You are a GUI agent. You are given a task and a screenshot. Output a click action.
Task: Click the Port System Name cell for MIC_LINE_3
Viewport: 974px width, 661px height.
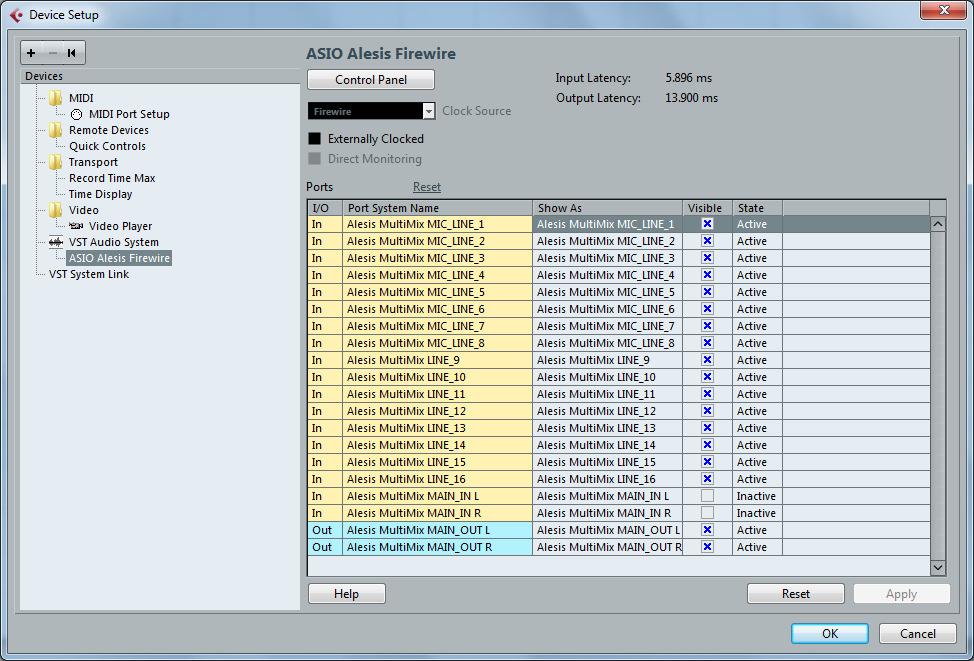pyautogui.click(x=437, y=258)
